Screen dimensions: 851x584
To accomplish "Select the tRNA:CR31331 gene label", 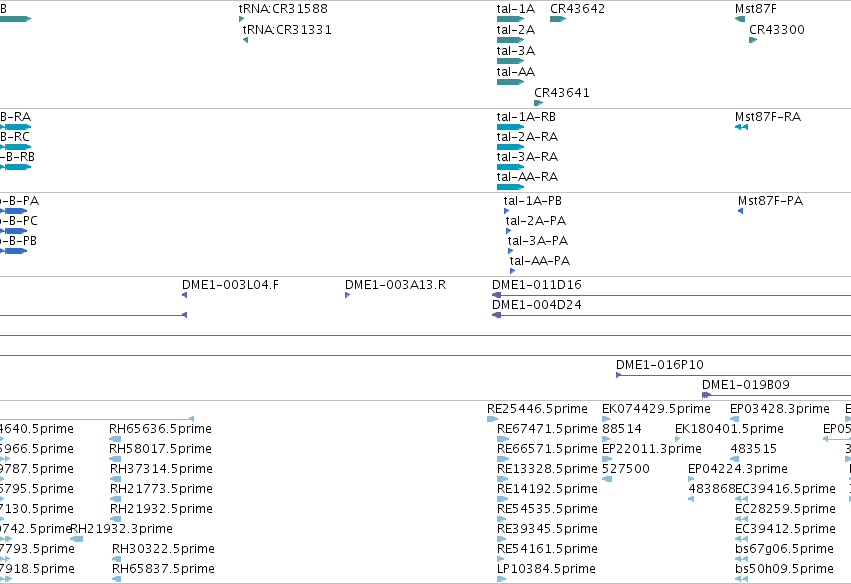I will click(x=287, y=30).
